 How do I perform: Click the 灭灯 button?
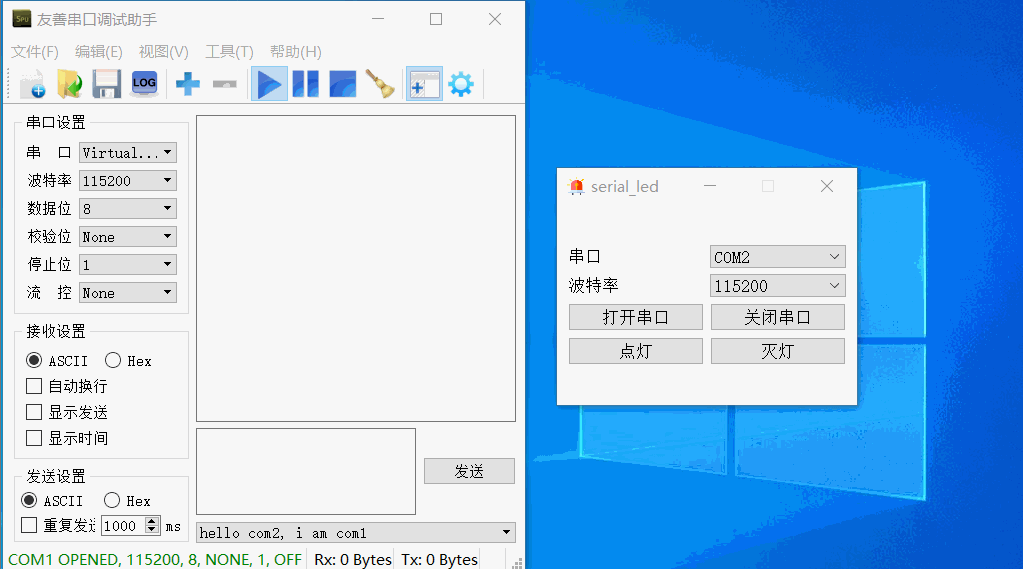pos(778,351)
